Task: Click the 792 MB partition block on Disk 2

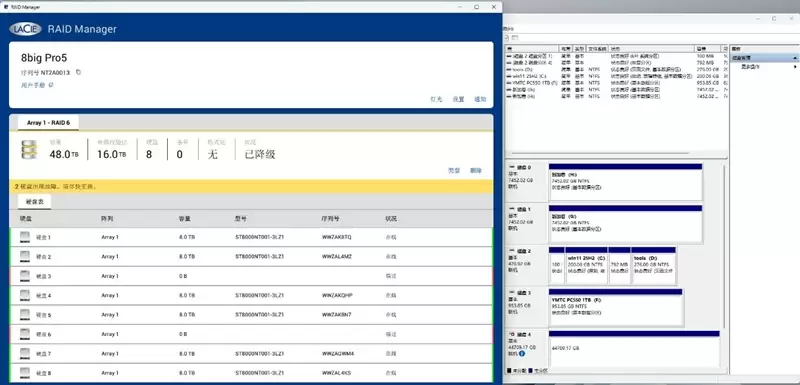Action: [619, 266]
